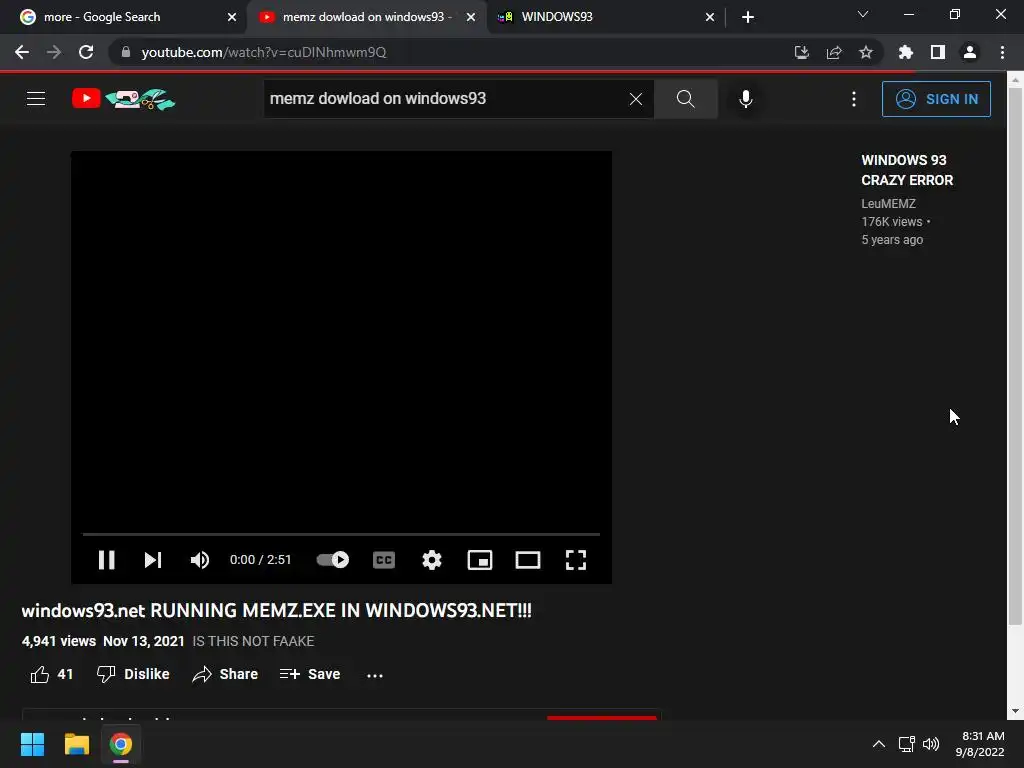Close the Google Search tab
Screen dimensions: 1024x768
[x=232, y=17]
